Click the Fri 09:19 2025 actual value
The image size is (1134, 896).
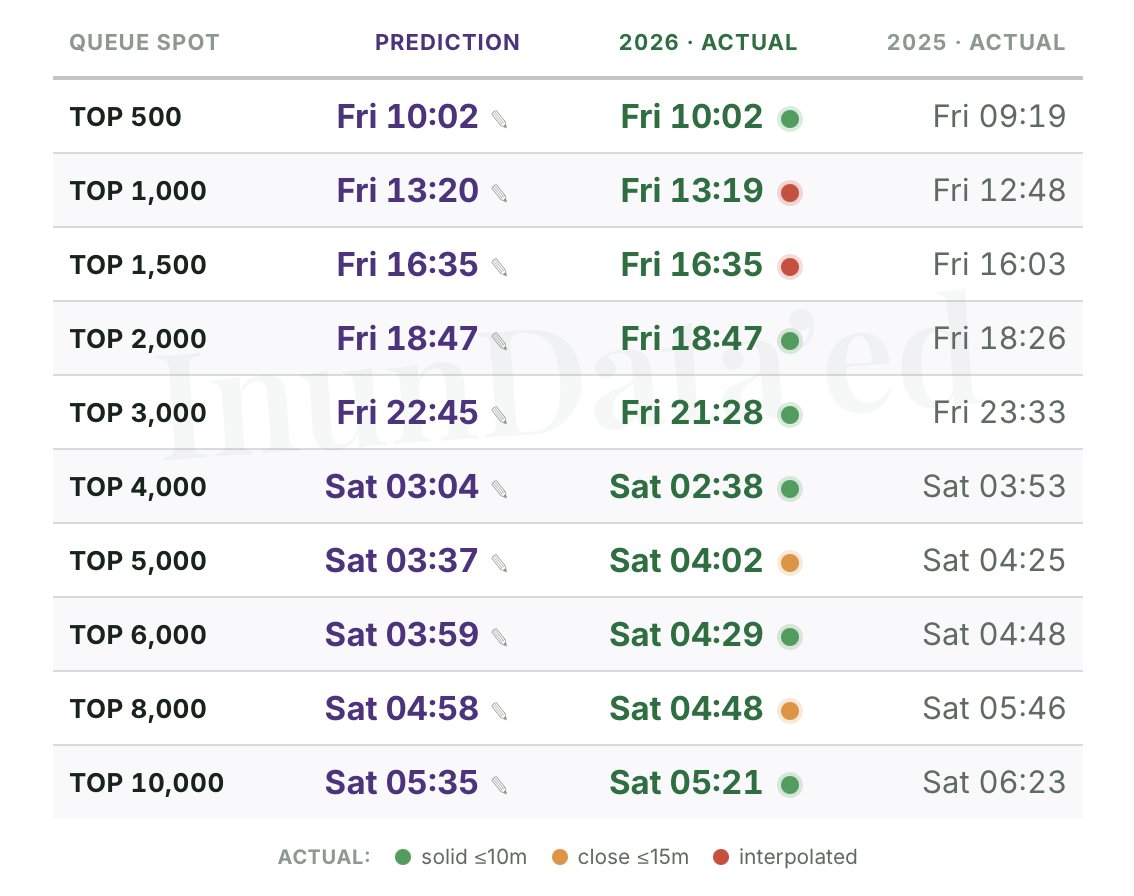[x=999, y=116]
